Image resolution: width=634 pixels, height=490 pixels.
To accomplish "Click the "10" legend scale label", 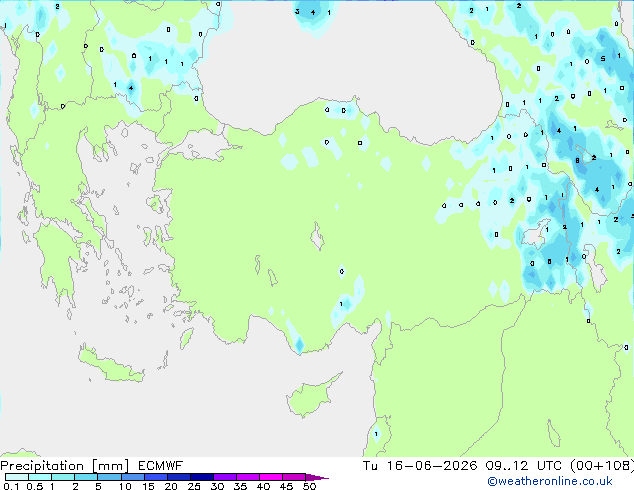I will tap(125, 486).
